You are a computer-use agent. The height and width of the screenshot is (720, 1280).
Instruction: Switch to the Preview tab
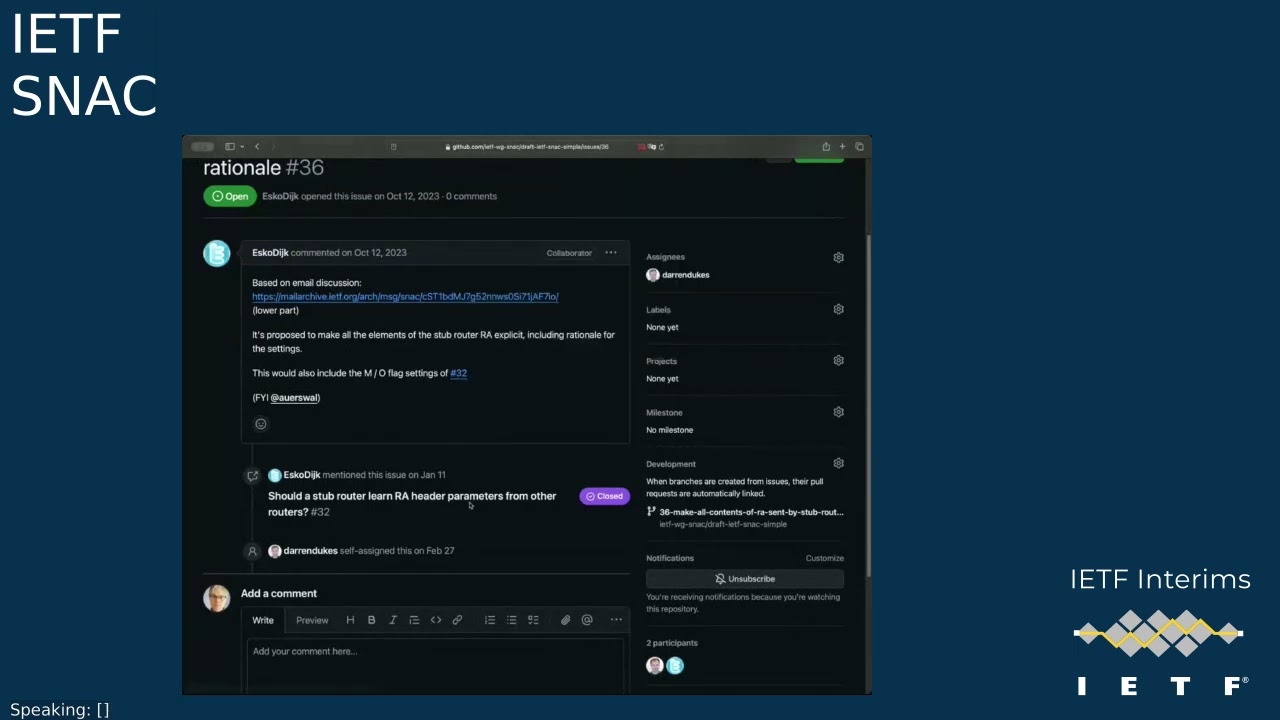coord(312,620)
